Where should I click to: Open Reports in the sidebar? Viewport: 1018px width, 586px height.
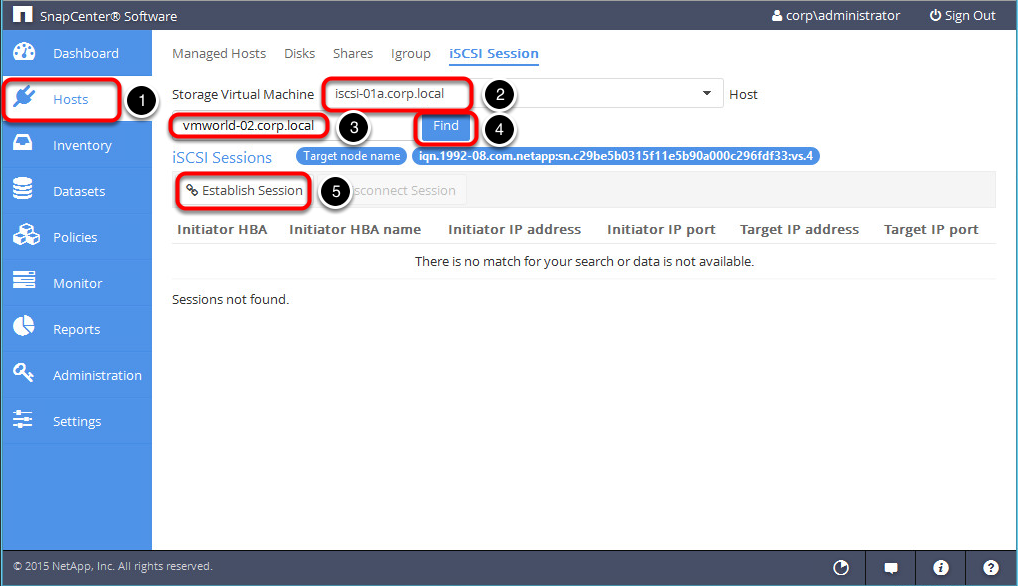point(77,329)
